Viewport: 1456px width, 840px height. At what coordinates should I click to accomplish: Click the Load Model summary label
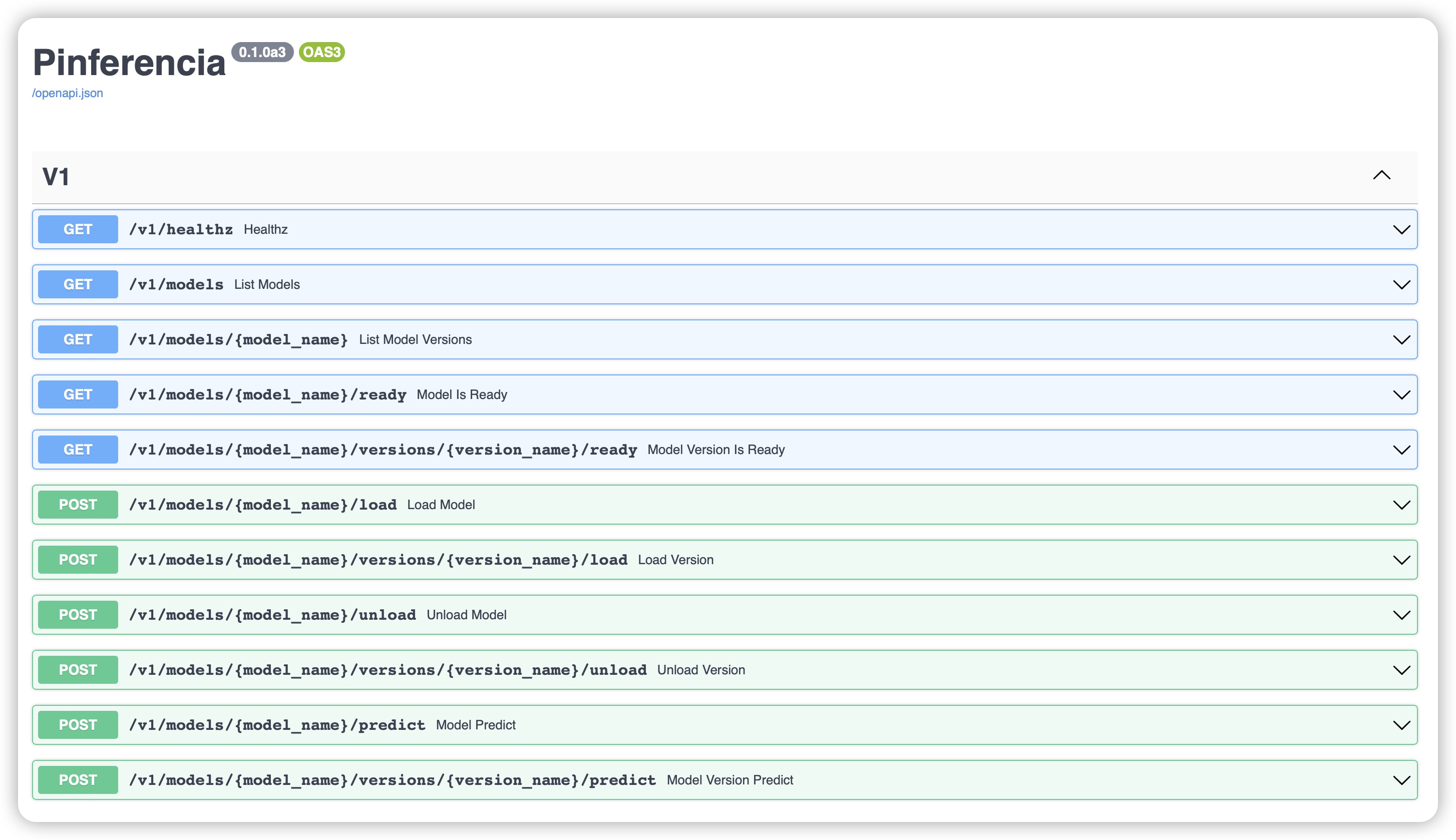point(441,505)
